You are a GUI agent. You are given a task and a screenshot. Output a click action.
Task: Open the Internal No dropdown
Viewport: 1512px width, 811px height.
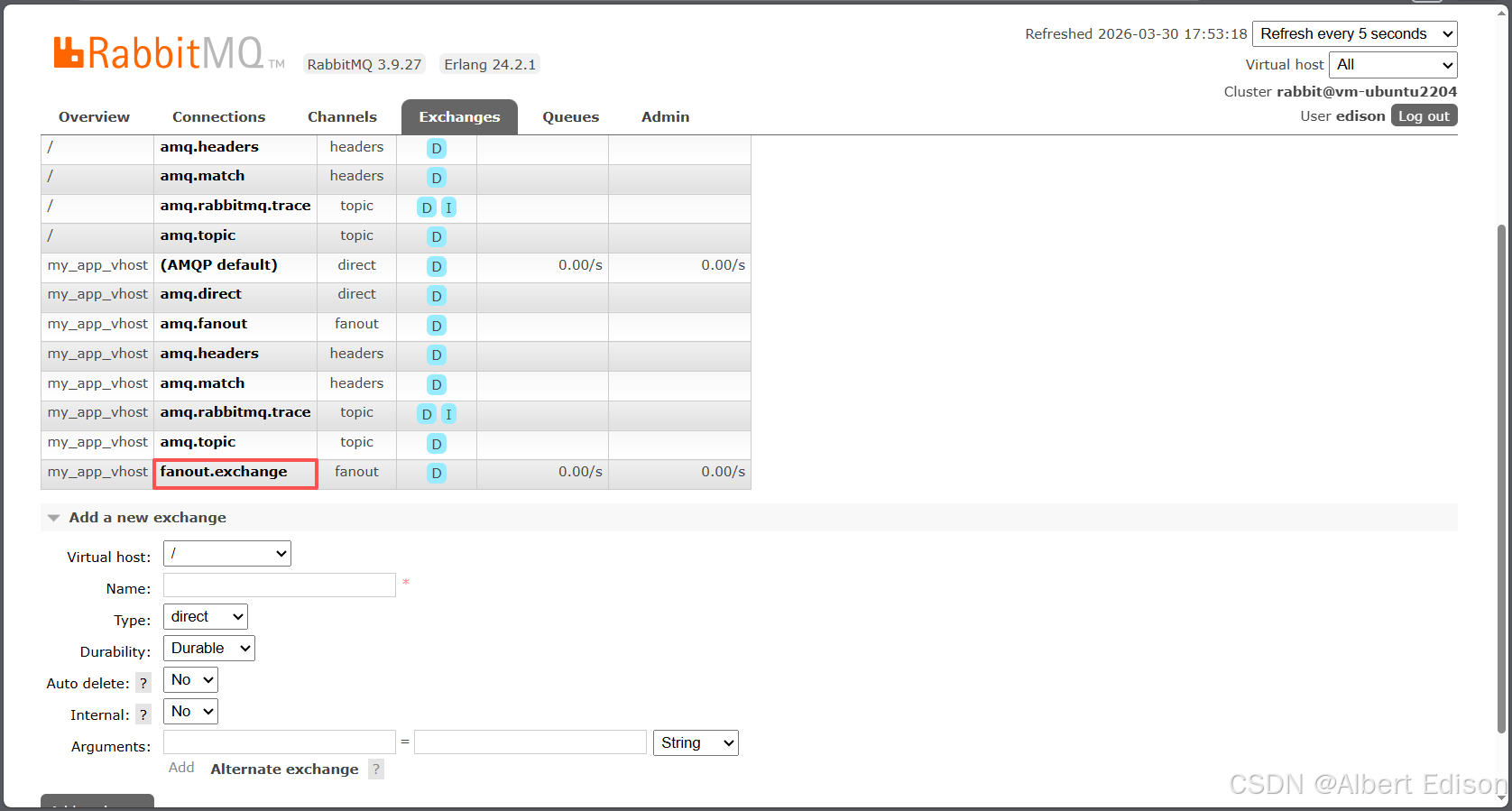tap(190, 711)
